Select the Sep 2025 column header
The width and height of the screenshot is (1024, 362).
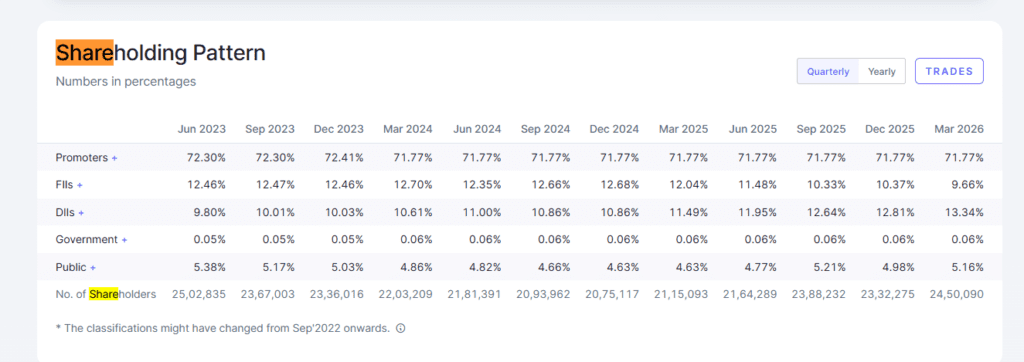[x=821, y=129]
